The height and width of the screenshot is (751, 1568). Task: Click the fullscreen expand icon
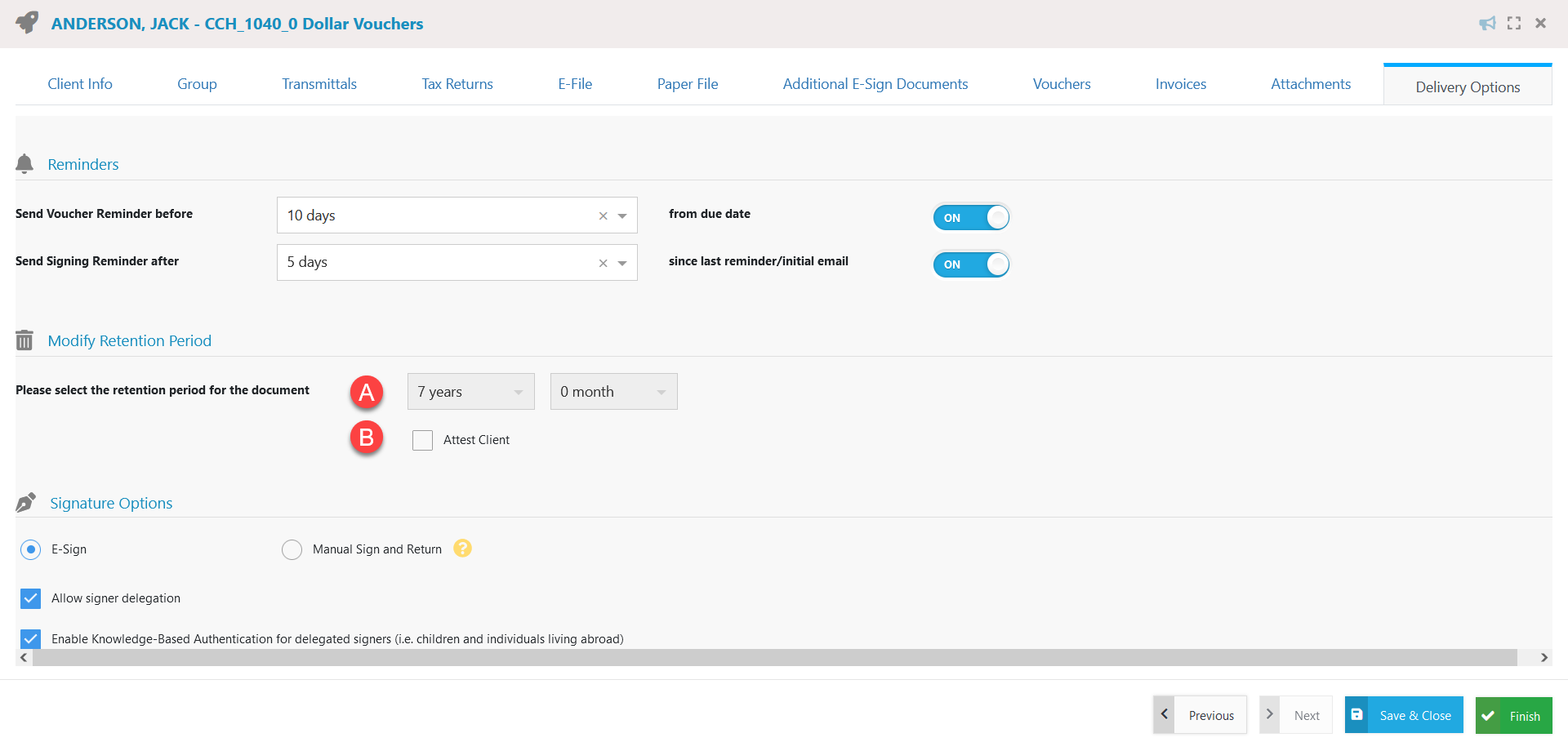click(1514, 23)
